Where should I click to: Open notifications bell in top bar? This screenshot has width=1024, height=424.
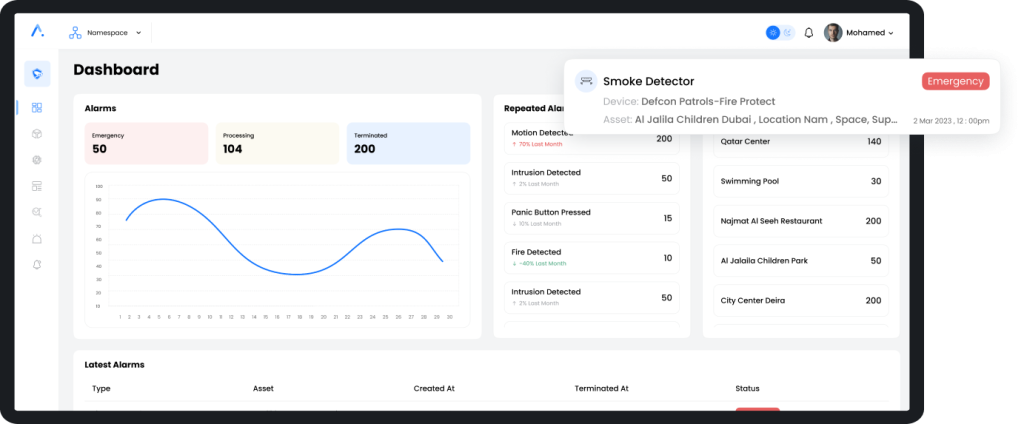tap(808, 33)
